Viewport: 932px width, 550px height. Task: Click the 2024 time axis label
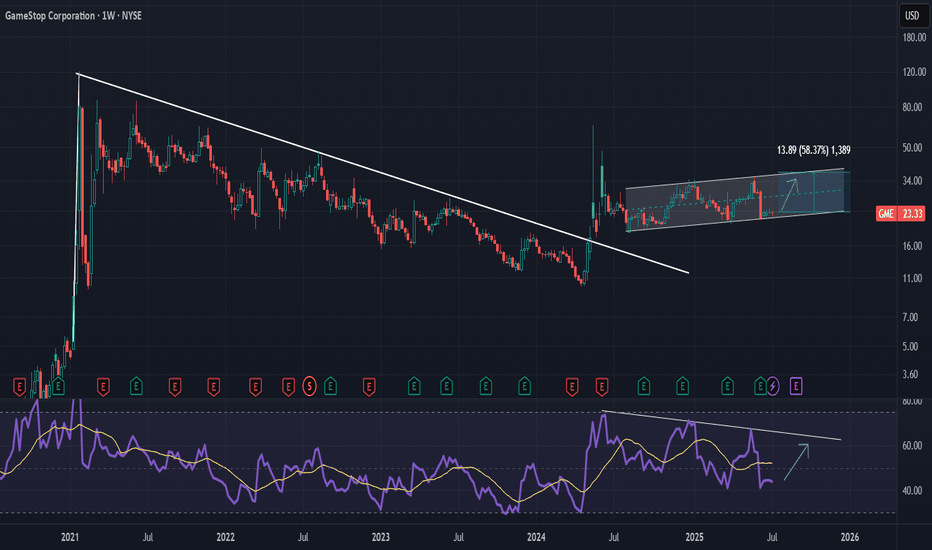536,537
